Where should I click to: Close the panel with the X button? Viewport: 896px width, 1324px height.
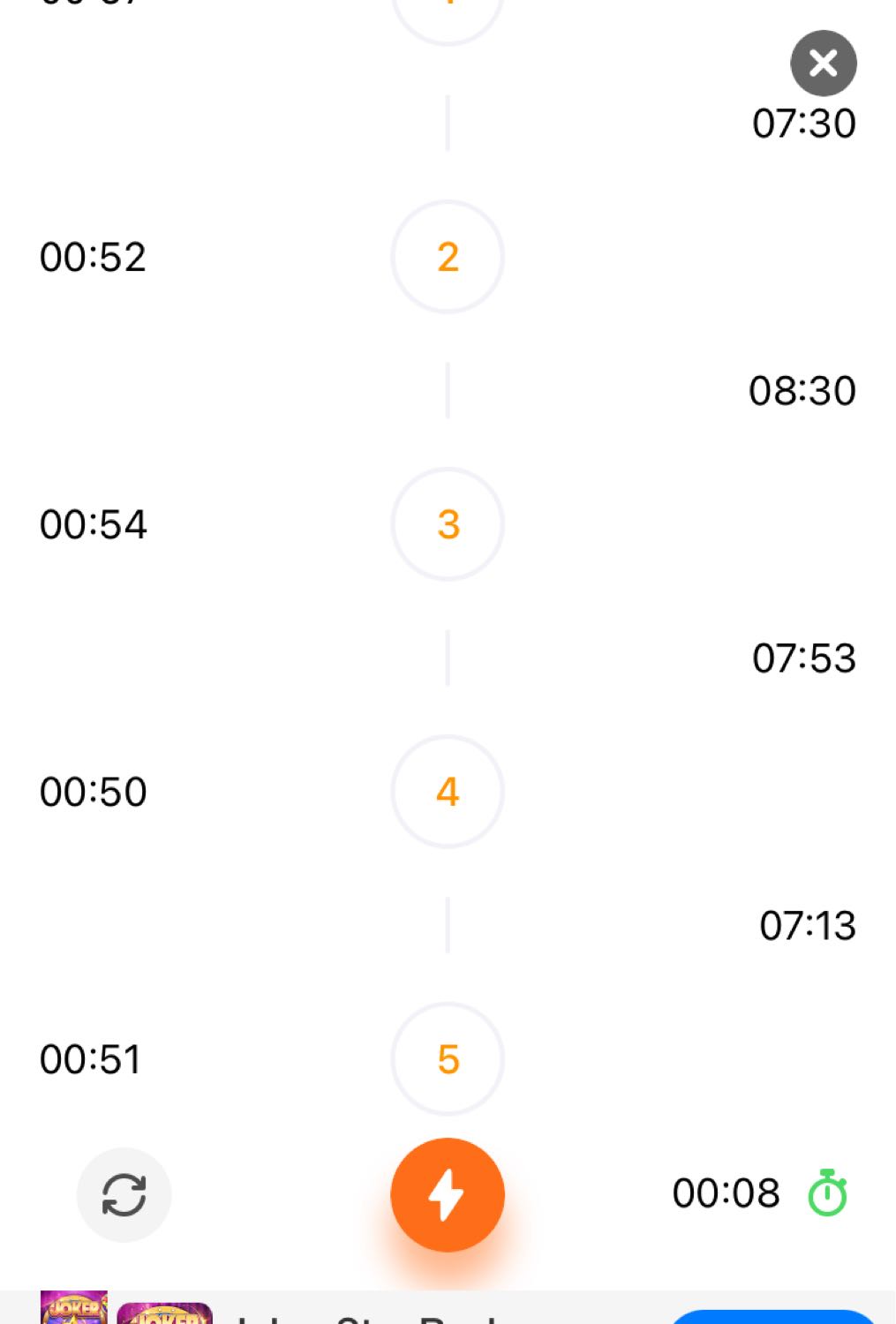(x=824, y=64)
